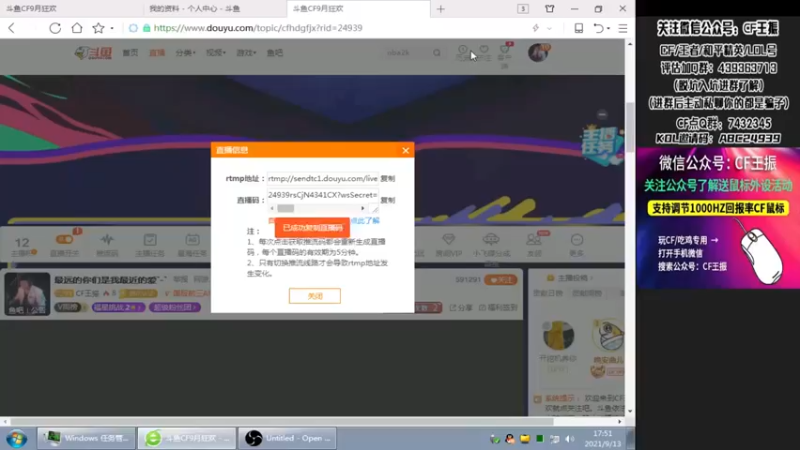The width and height of the screenshot is (800, 450).
Task: Open the 点此了解 link in the dialog
Action: pos(365,220)
